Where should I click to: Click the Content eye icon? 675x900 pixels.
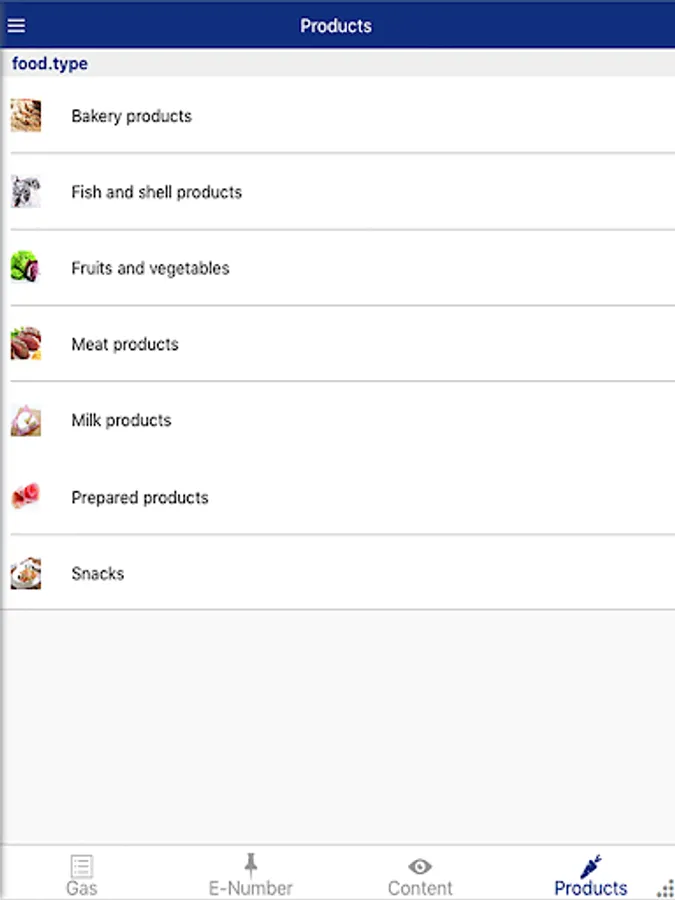coord(420,866)
